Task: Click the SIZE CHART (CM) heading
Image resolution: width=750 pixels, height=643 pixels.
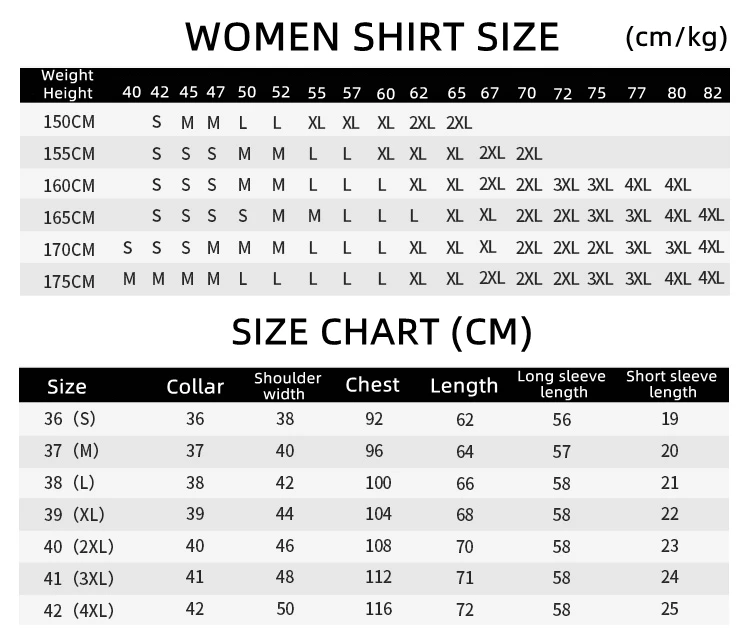Action: (x=382, y=332)
